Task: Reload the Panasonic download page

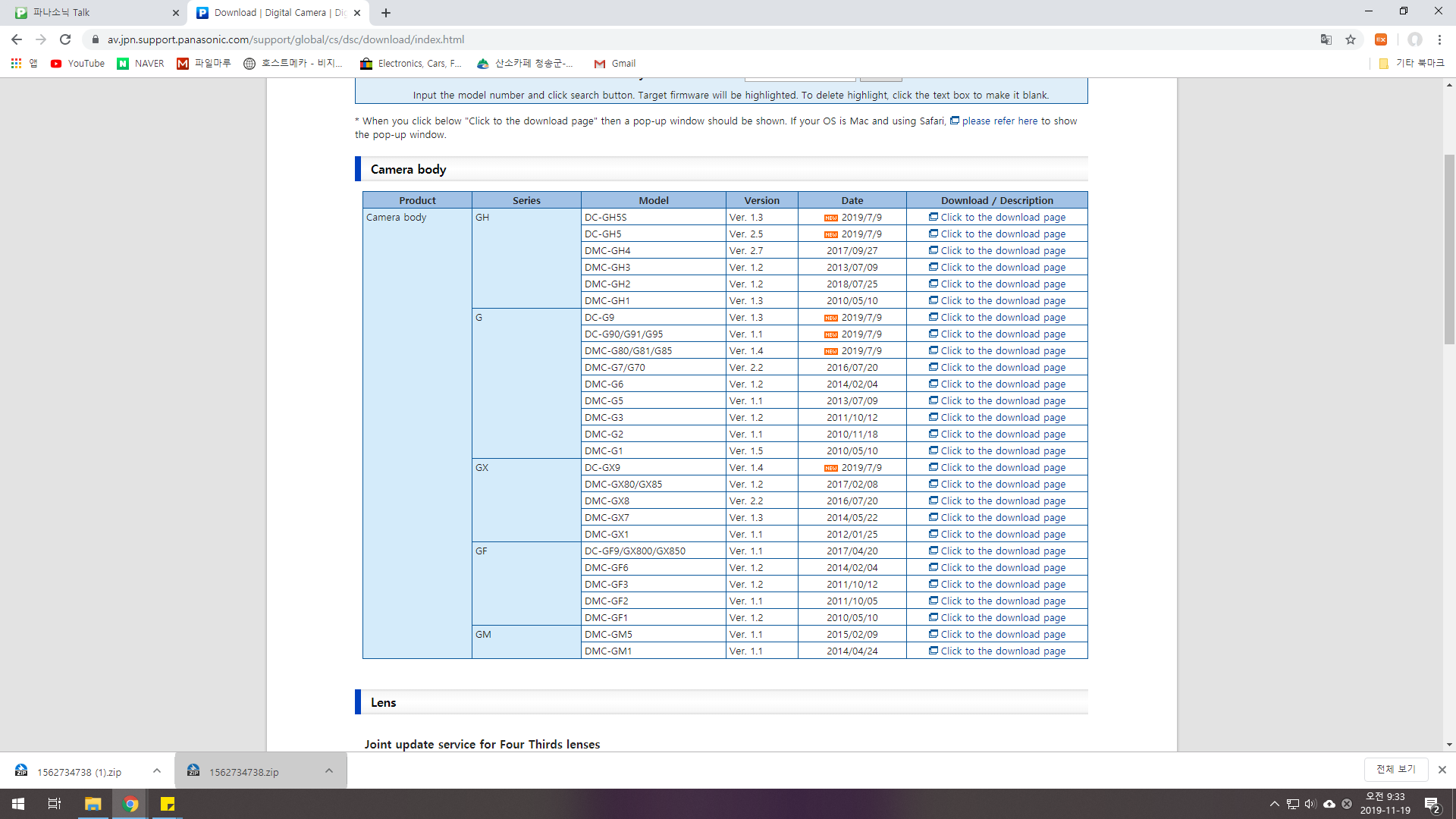Action: coord(65,39)
